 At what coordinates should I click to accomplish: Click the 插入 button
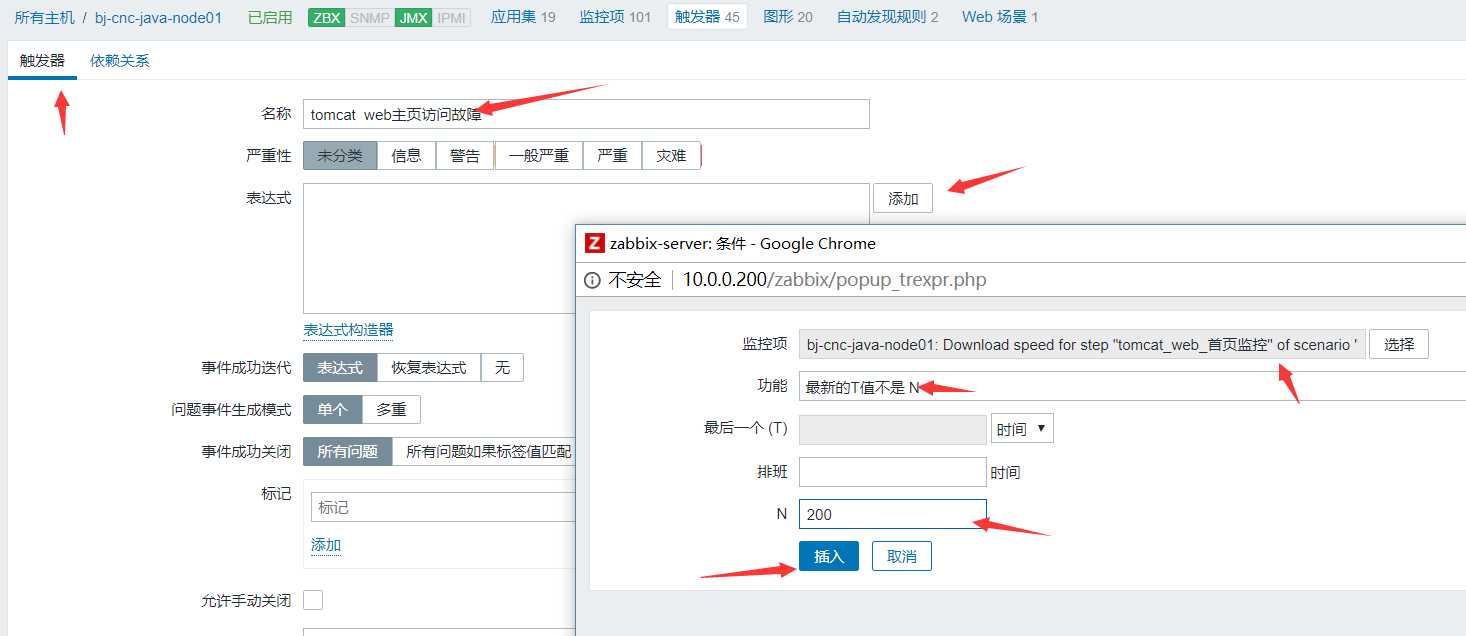pos(829,556)
